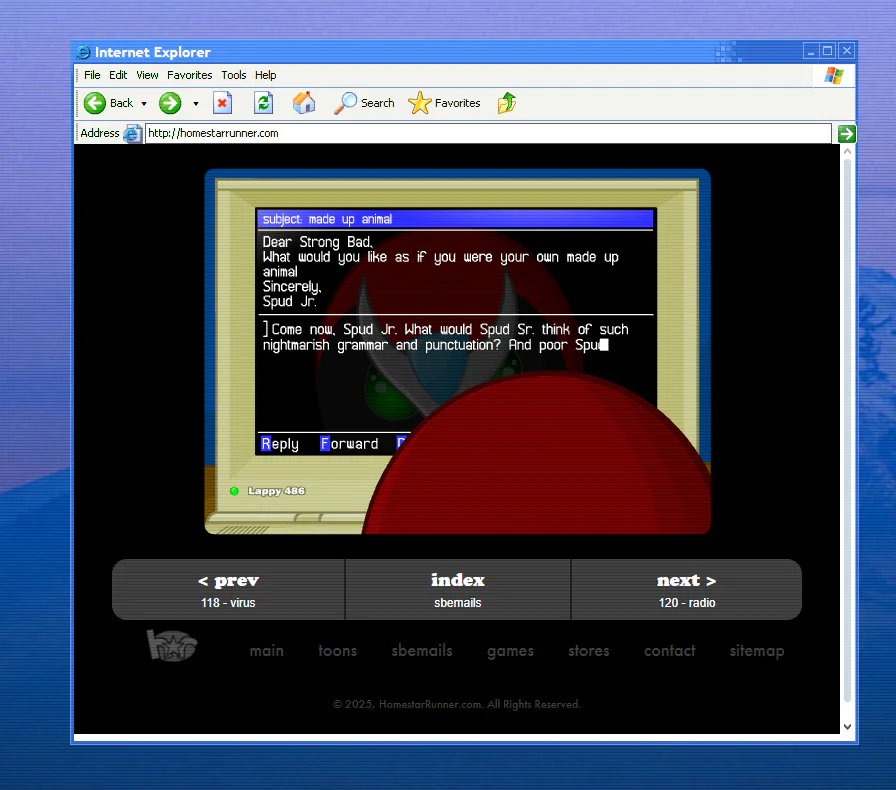Click the Favorites star icon
The width and height of the screenshot is (896, 790).
(419, 103)
